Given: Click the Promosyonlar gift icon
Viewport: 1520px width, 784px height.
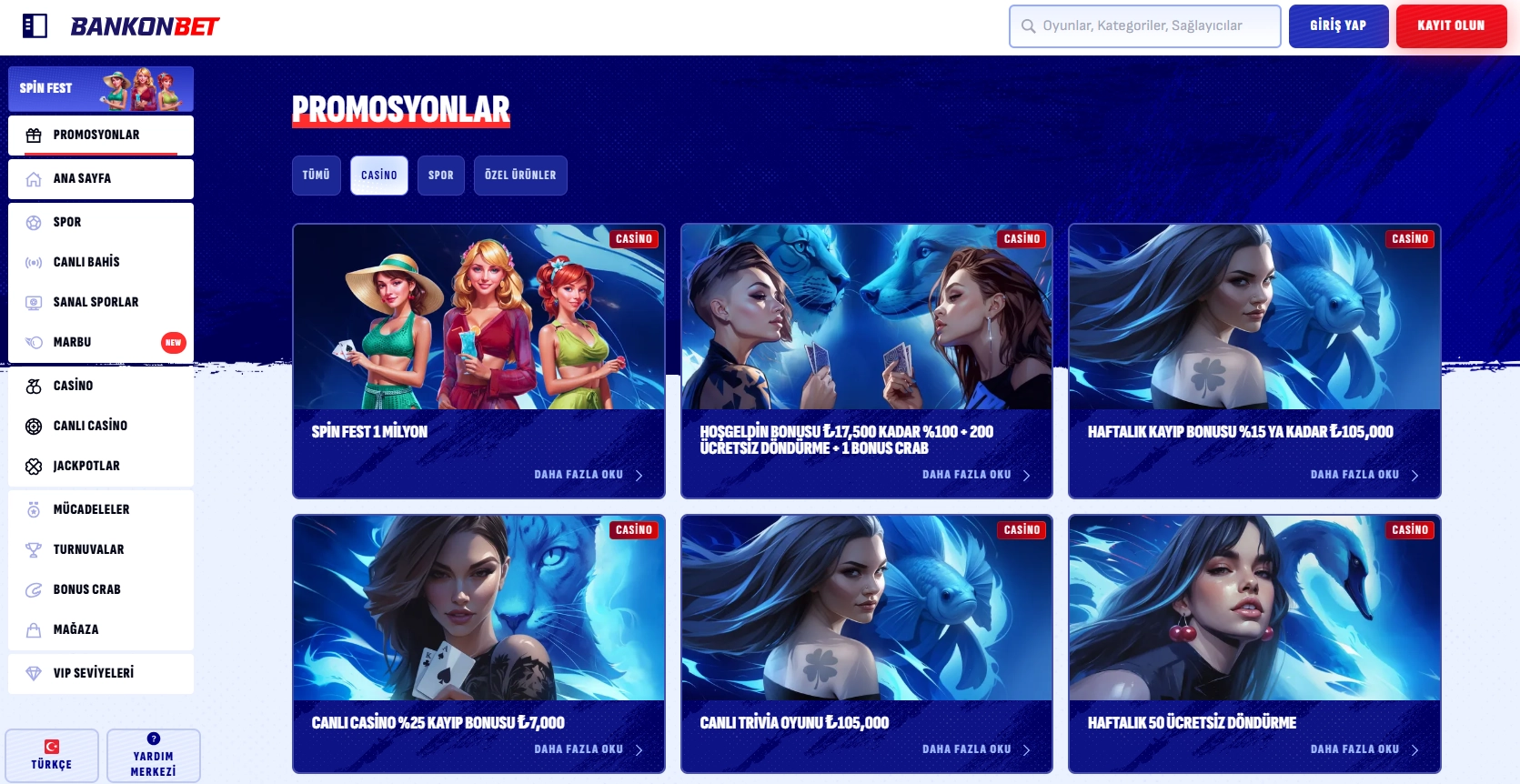Looking at the screenshot, I should [x=34, y=136].
